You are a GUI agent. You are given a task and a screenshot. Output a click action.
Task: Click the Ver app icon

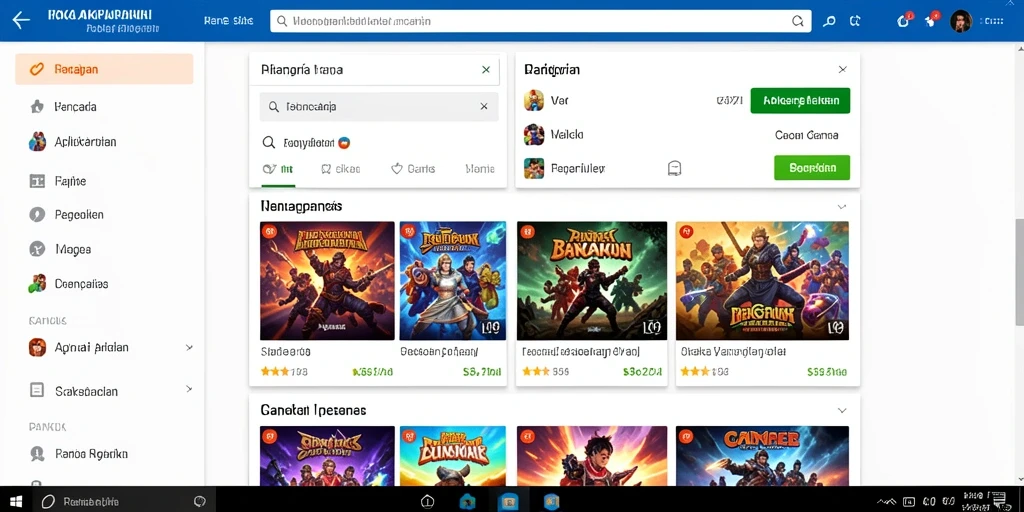pos(534,101)
